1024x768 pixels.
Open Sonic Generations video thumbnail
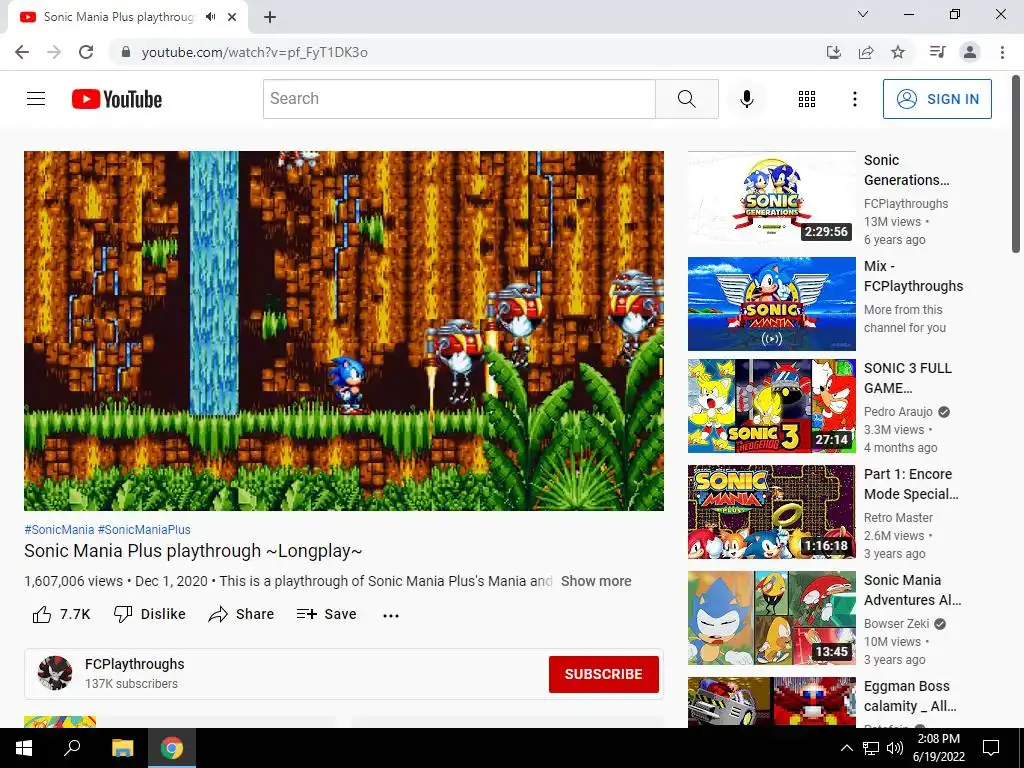(771, 198)
